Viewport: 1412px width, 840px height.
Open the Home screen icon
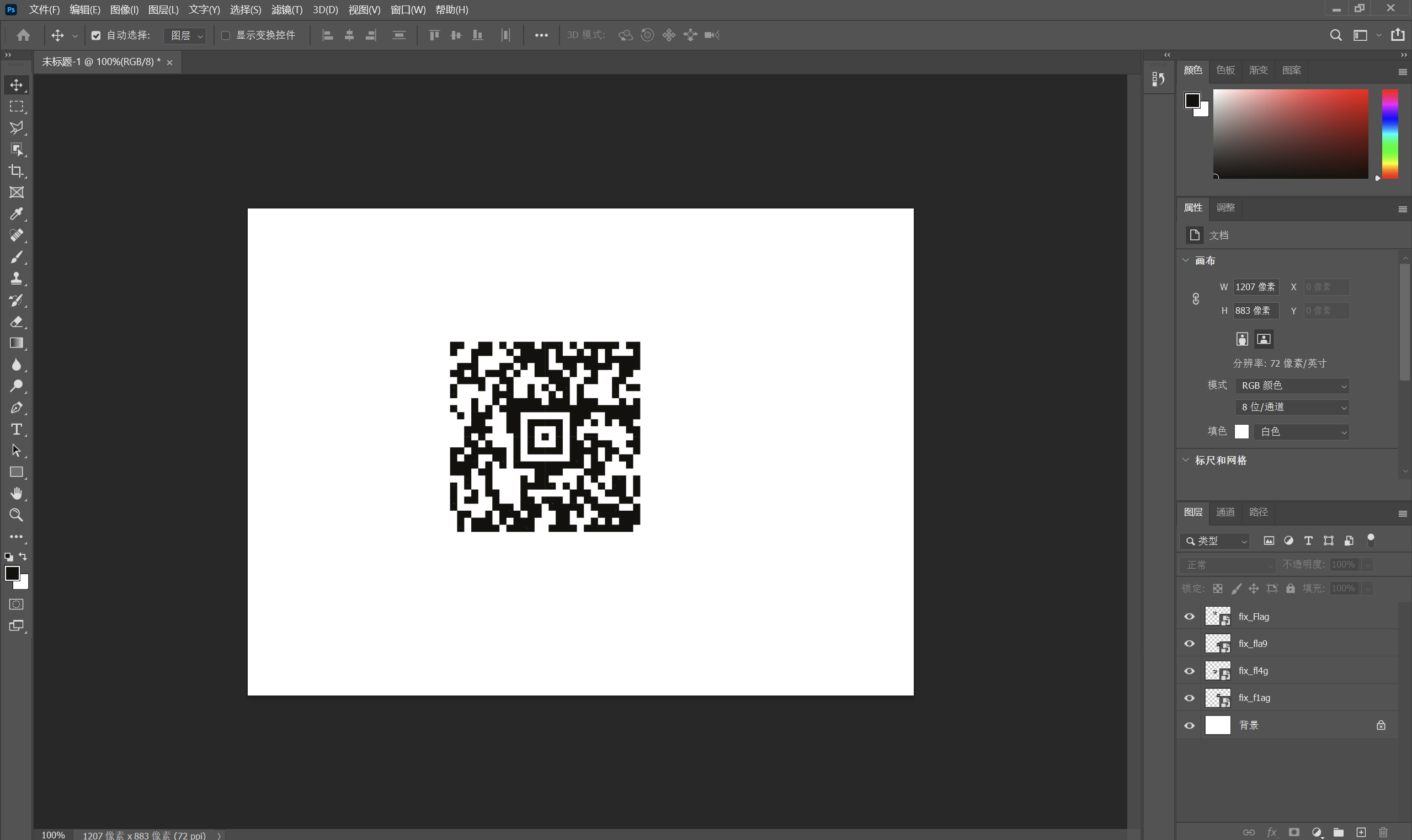[23, 35]
